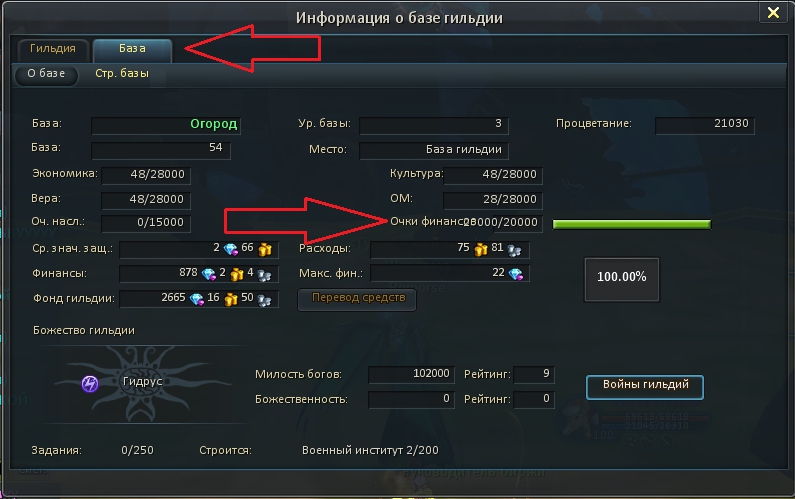Click diamond icon in Фонд гильдии row
This screenshot has width=795, height=499.
point(196,299)
